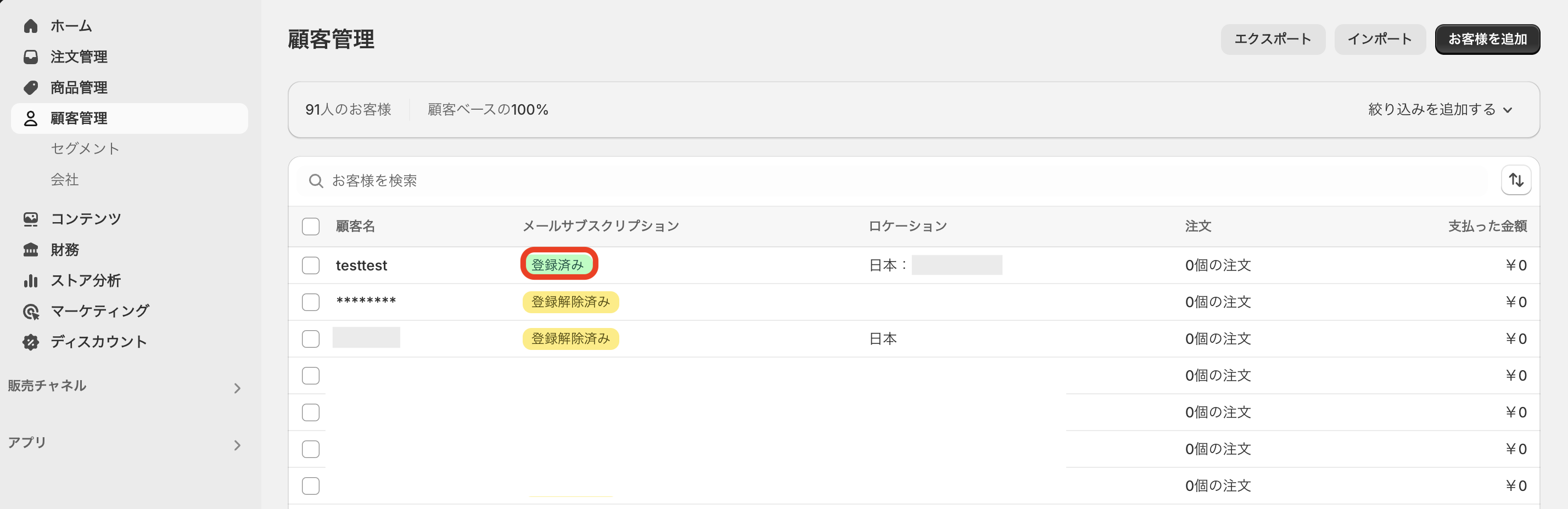Viewport: 1568px width, 509px height.
Task: Click 0個の注文 in testtest row
Action: pos(1217,265)
